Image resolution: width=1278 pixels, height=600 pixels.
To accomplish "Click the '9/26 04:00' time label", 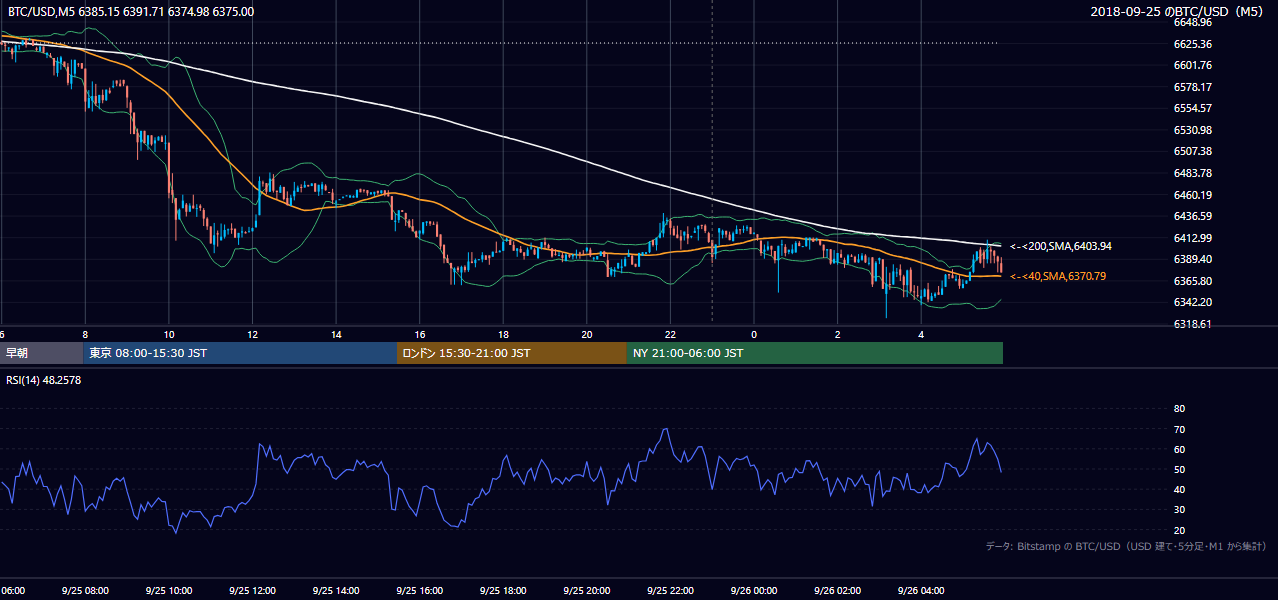I will [x=921, y=590].
